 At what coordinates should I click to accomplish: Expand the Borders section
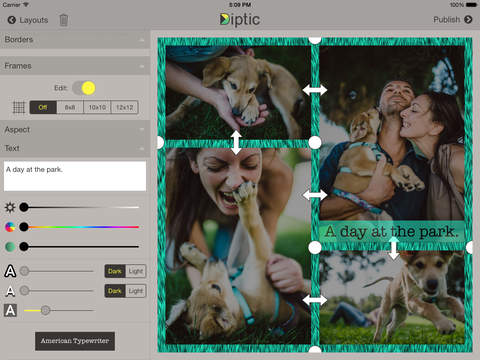75,40
